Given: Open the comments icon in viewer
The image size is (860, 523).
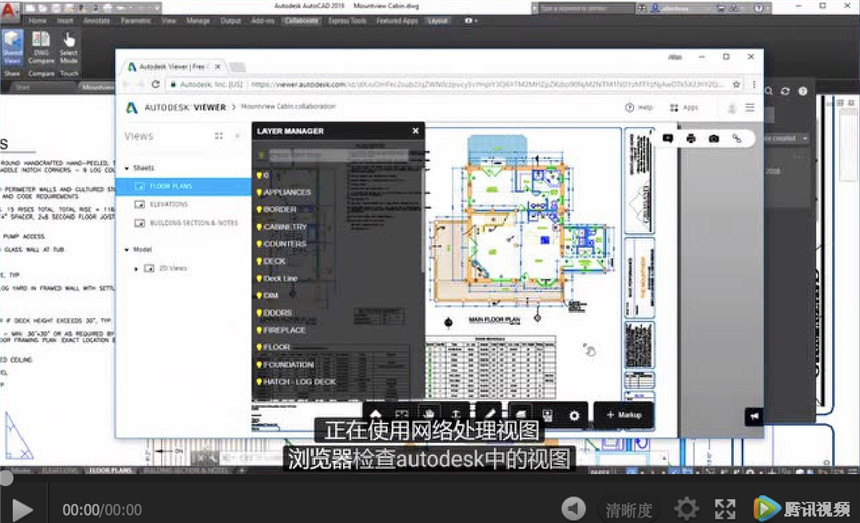Looking at the screenshot, I should click(x=667, y=139).
